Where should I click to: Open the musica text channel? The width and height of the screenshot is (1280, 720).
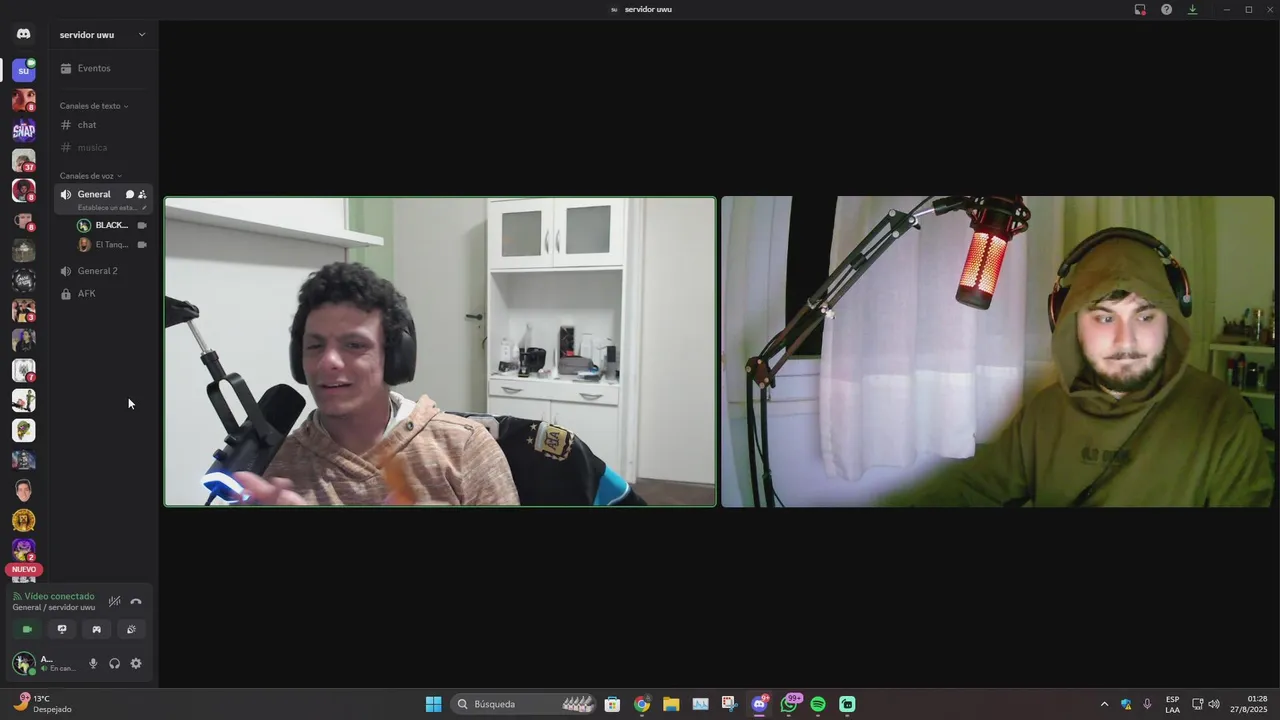103,148
